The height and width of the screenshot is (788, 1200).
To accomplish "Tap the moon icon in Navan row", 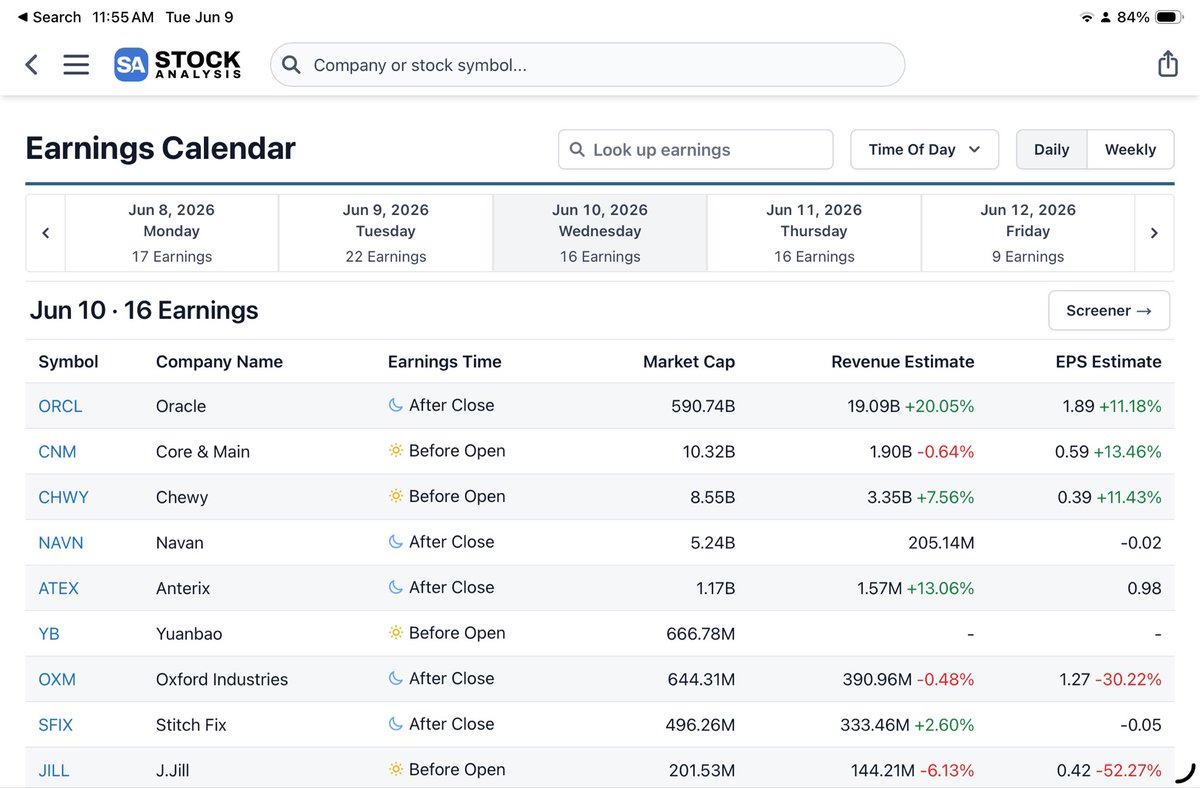I will (396, 541).
